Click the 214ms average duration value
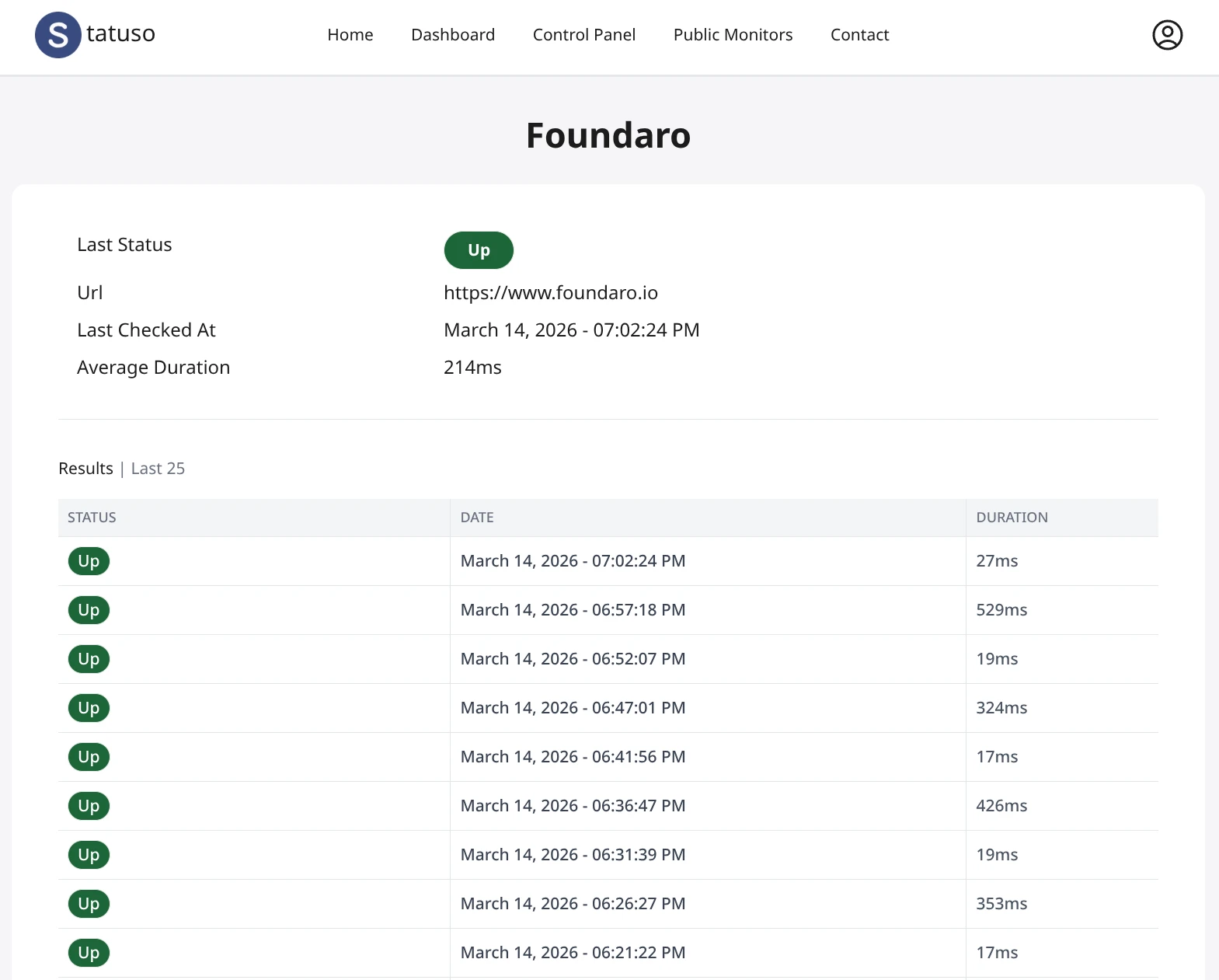Image resolution: width=1219 pixels, height=980 pixels. [472, 368]
